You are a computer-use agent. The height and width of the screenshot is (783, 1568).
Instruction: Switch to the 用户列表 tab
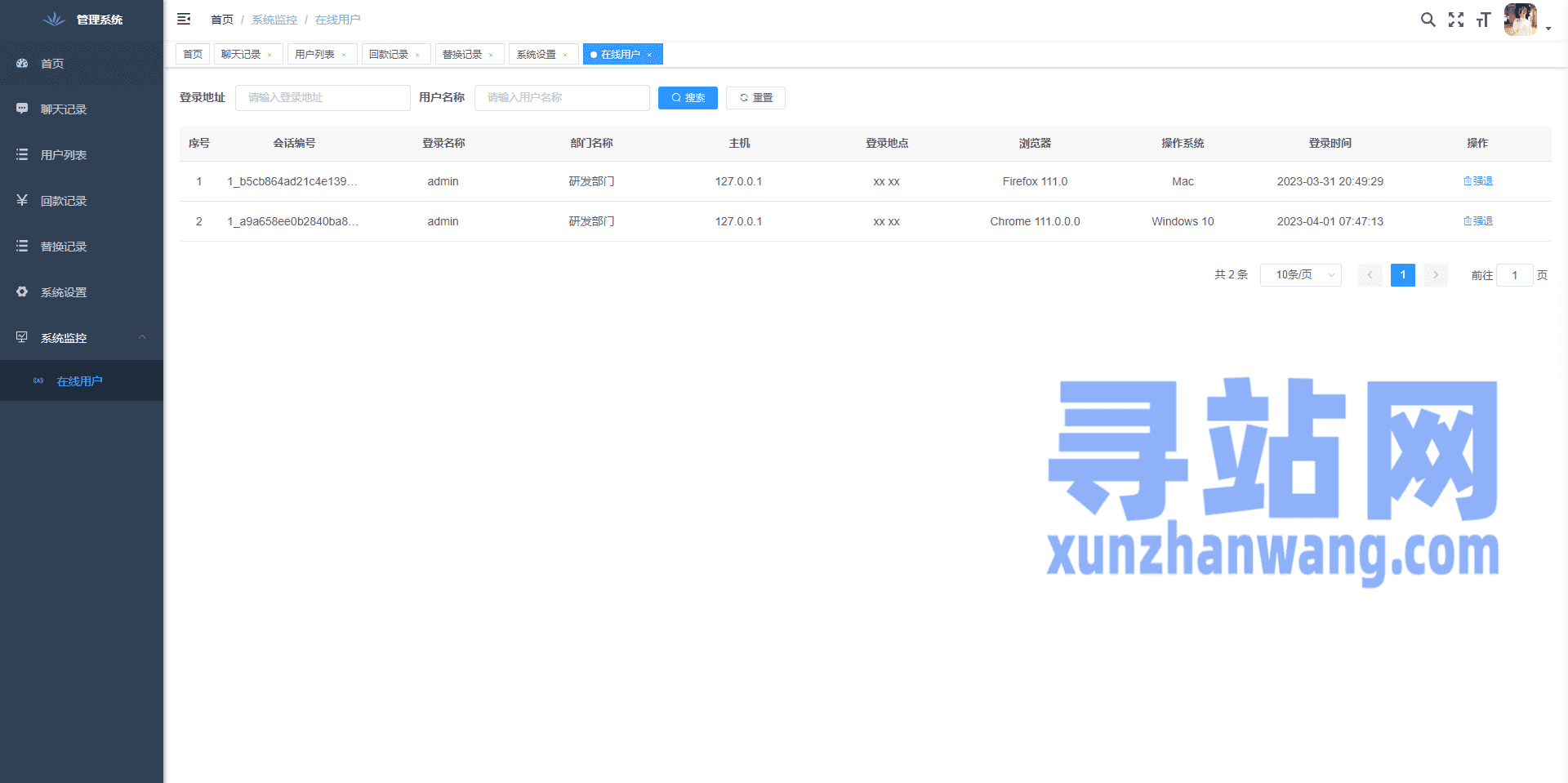pos(314,55)
